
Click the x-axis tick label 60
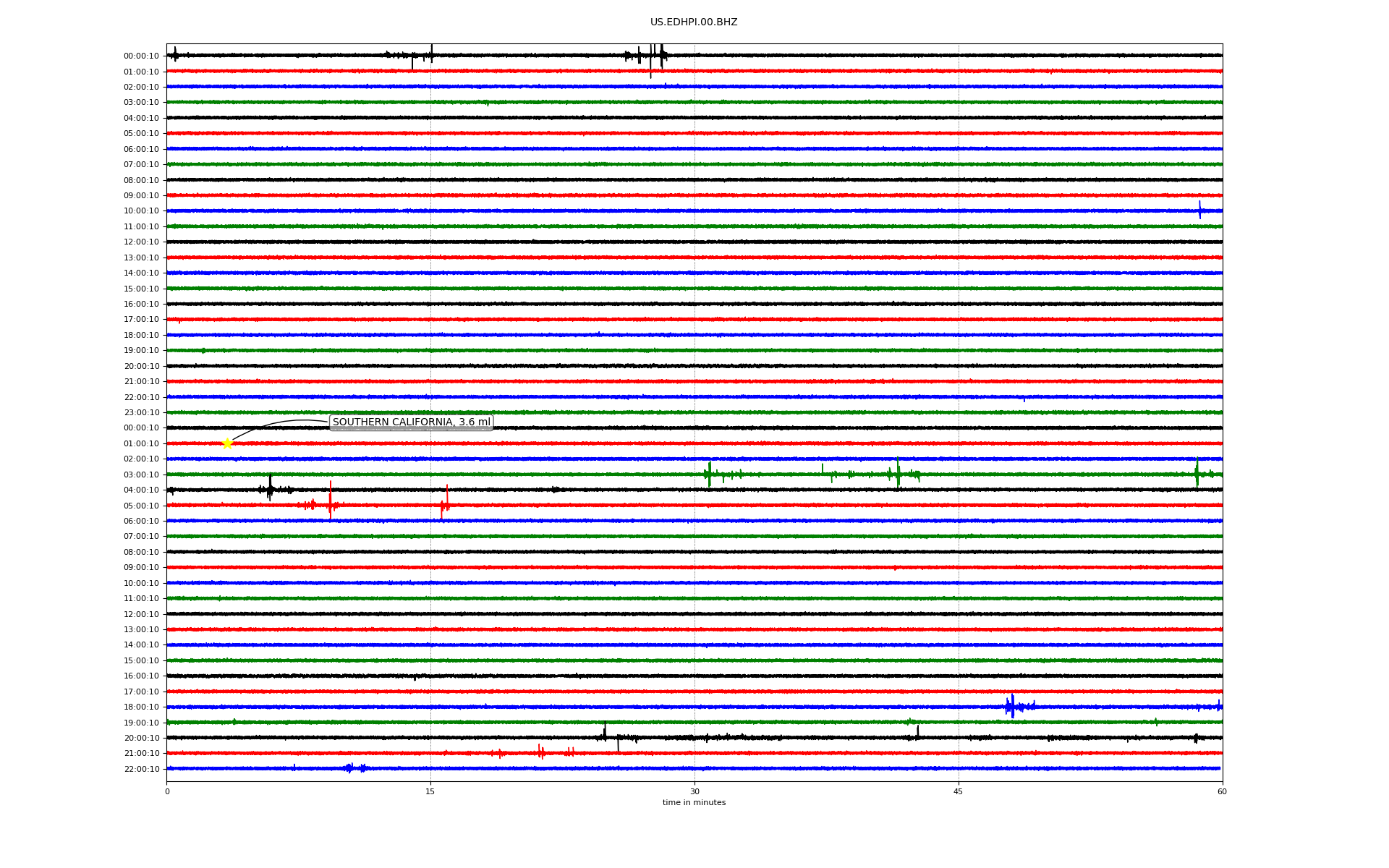click(1222, 791)
